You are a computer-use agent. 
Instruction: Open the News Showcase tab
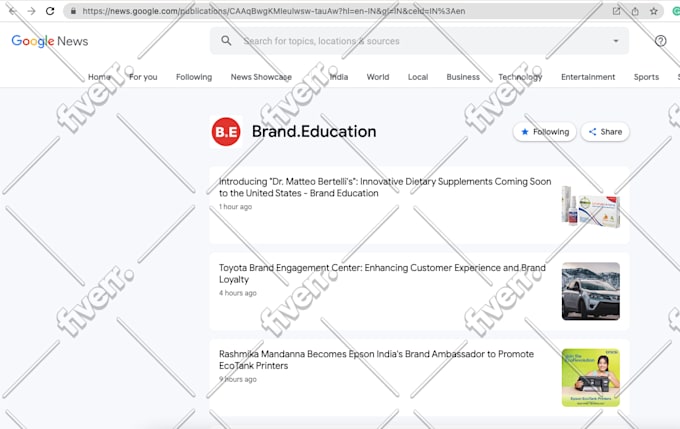point(261,77)
